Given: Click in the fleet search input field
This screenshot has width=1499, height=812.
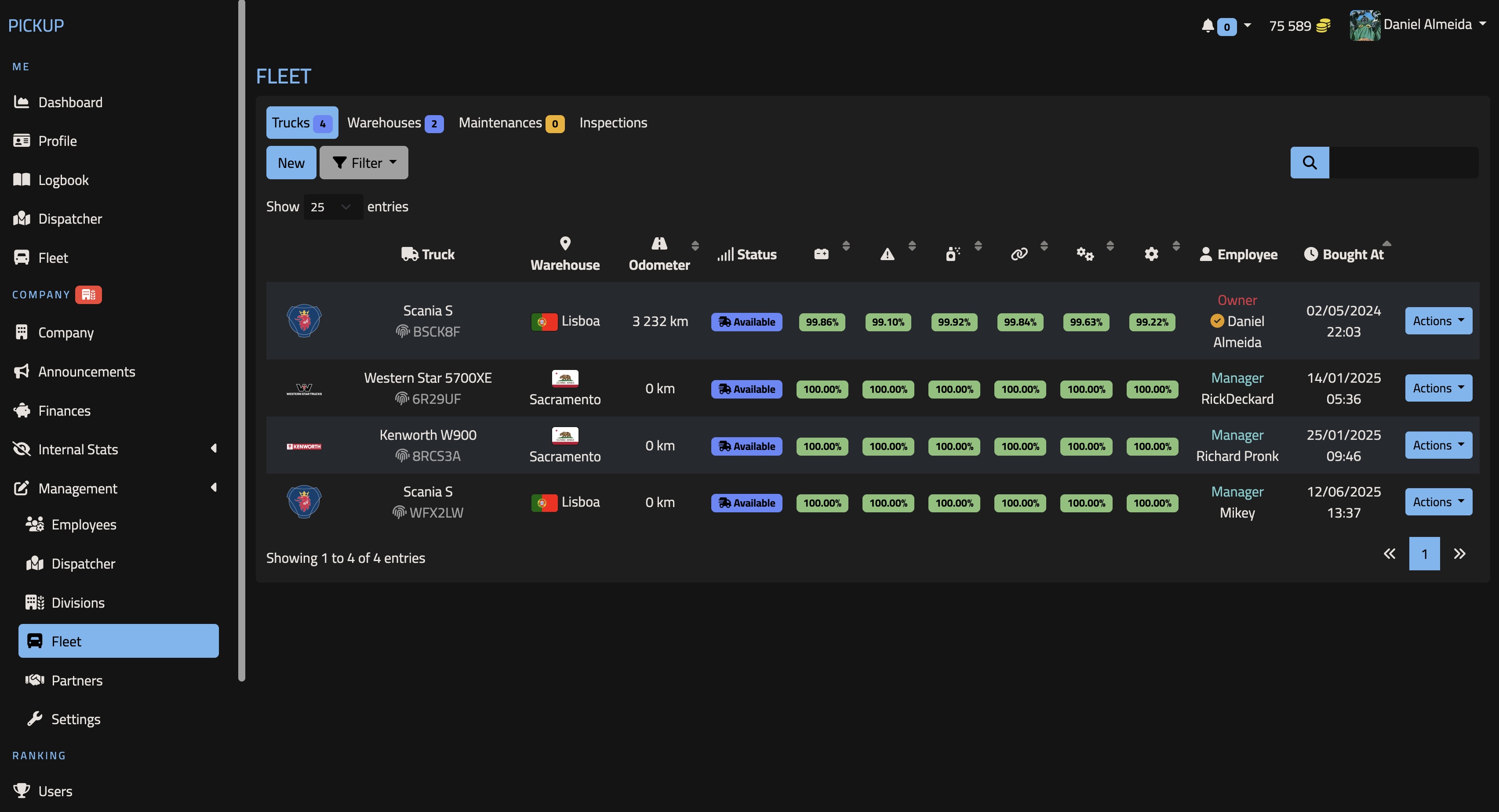Looking at the screenshot, I should pos(1404,162).
